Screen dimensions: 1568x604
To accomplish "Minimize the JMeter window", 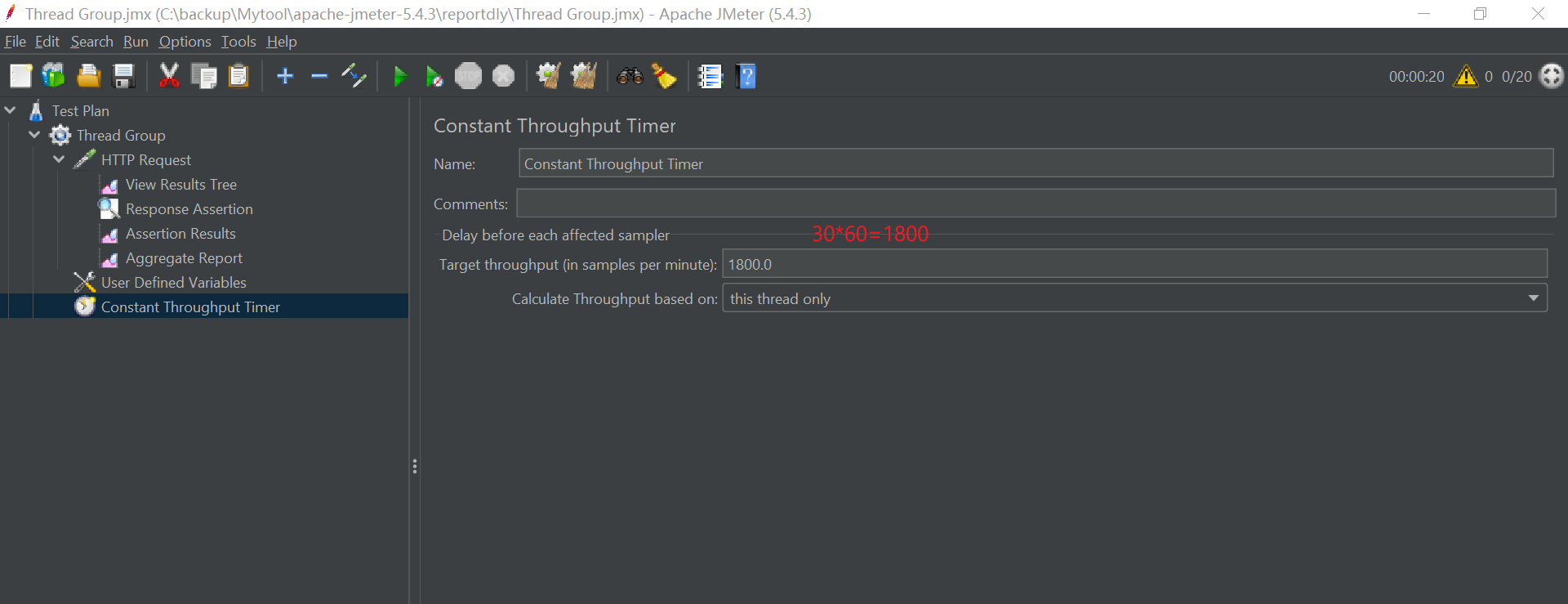I will [x=1423, y=14].
